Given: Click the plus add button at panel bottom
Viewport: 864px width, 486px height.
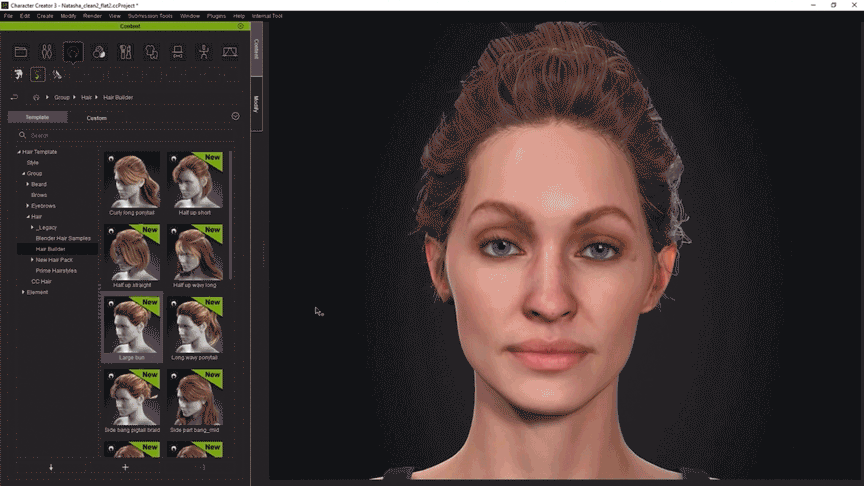Looking at the screenshot, I should pos(125,467).
